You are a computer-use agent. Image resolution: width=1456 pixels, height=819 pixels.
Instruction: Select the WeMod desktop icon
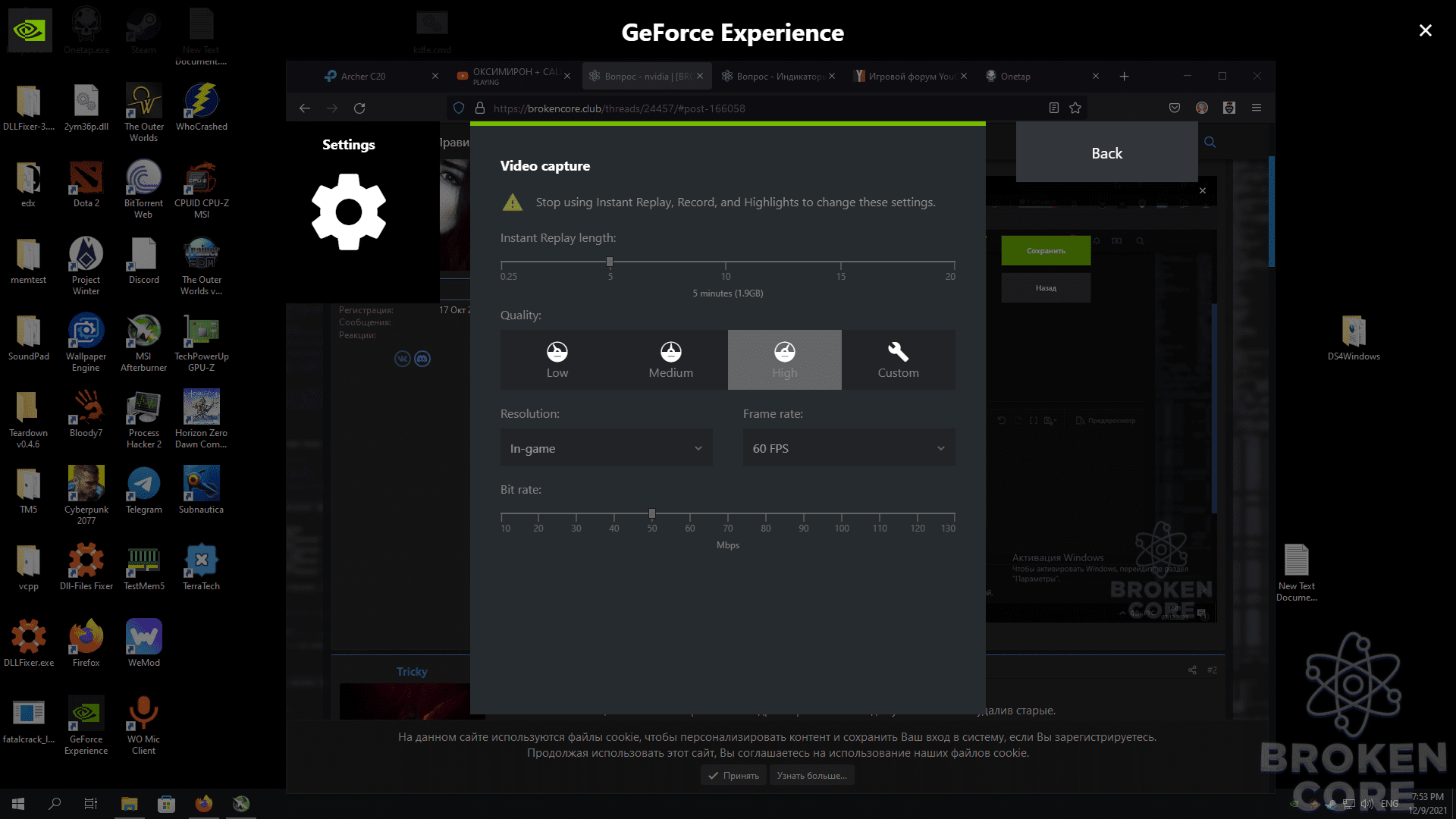click(144, 644)
